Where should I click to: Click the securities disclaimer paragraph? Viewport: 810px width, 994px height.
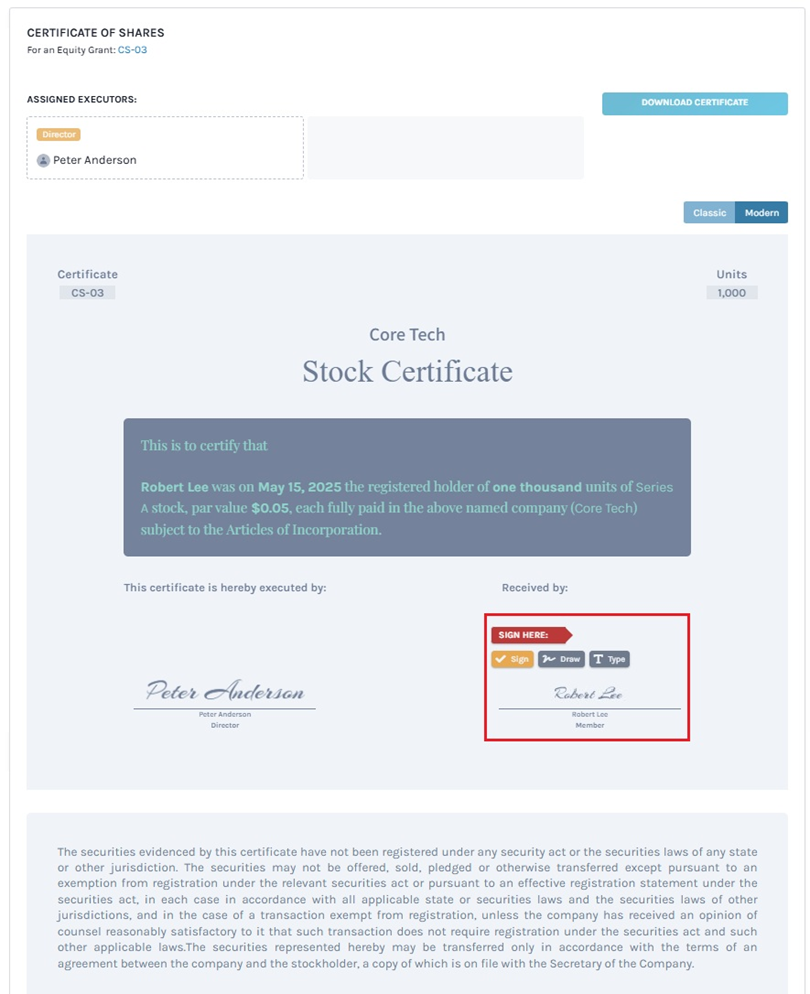tap(407, 908)
